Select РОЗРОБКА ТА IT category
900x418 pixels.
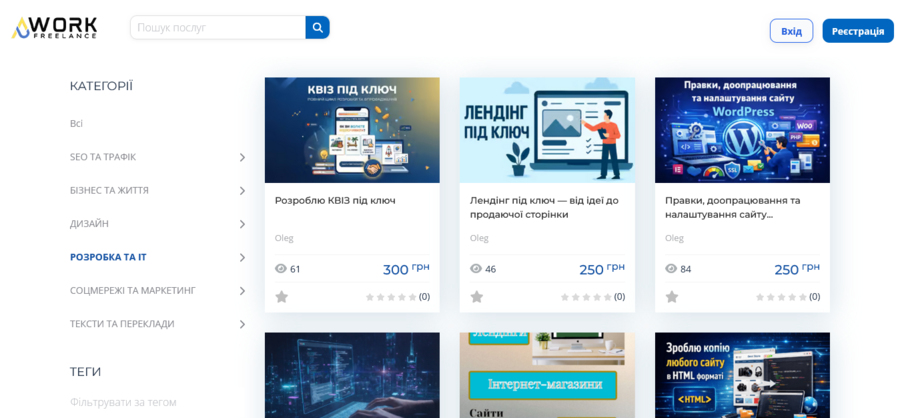[x=108, y=257]
